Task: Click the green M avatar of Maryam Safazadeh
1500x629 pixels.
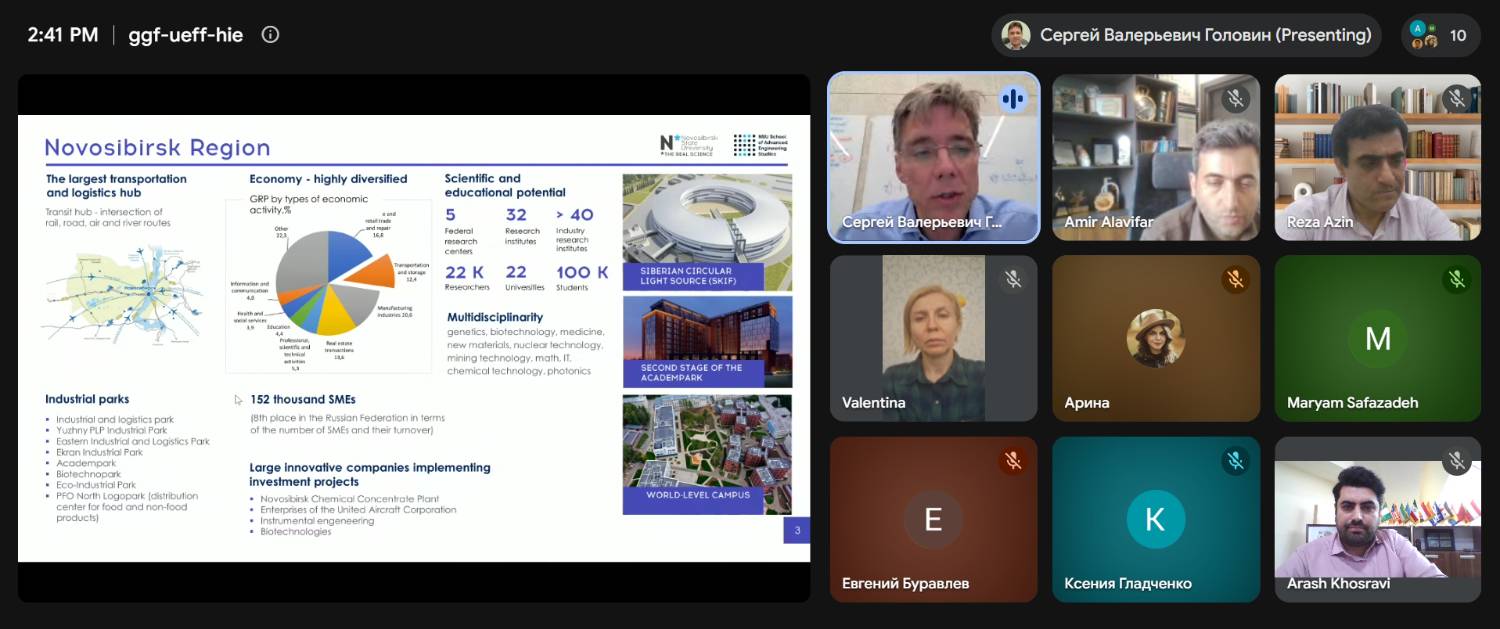Action: tap(1378, 338)
